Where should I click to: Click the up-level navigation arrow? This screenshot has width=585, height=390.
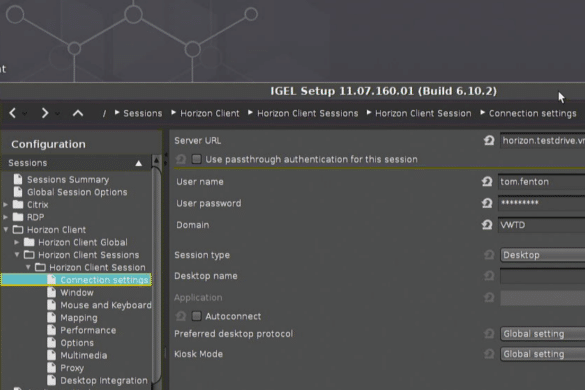click(78, 113)
